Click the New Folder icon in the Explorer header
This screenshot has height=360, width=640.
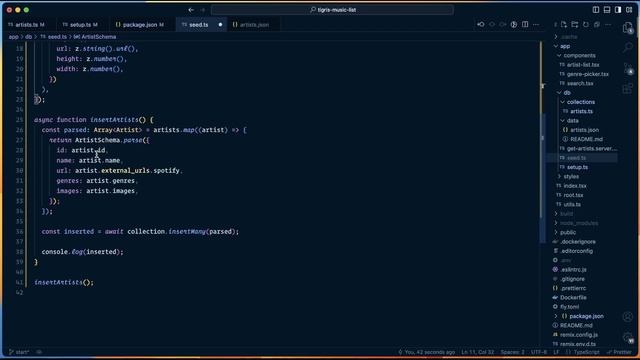point(575,24)
